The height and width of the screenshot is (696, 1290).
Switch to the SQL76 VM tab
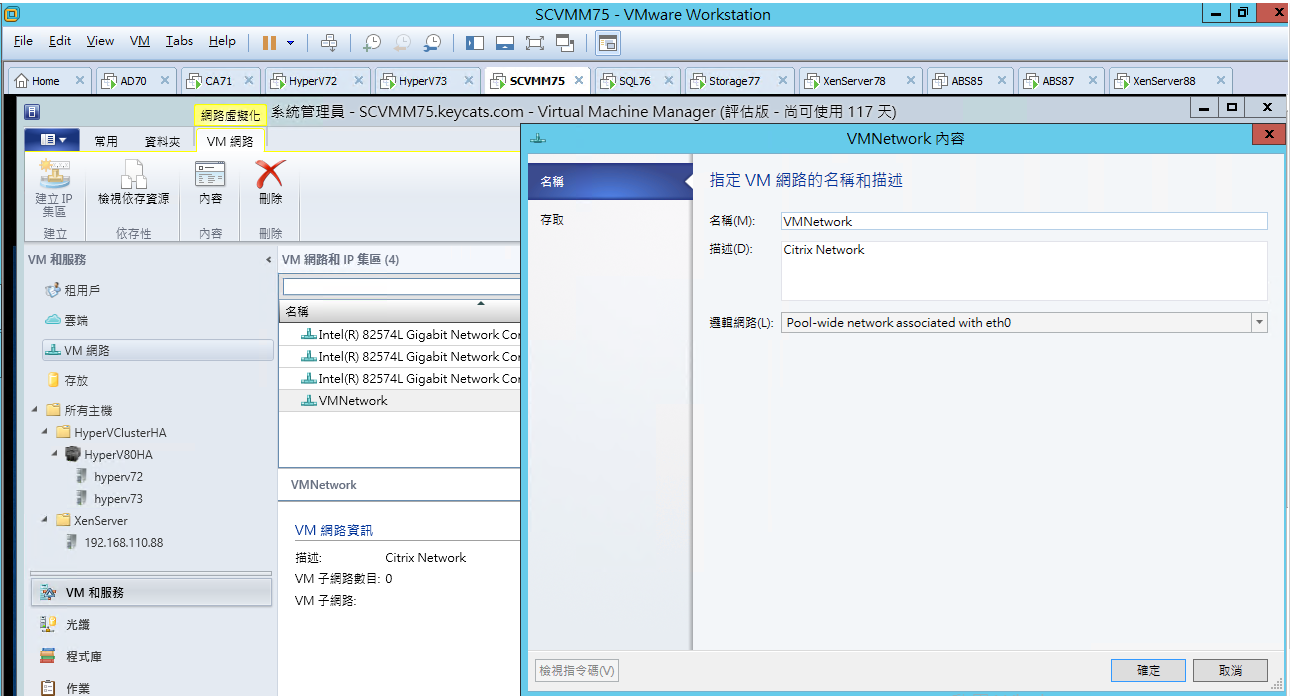click(638, 81)
